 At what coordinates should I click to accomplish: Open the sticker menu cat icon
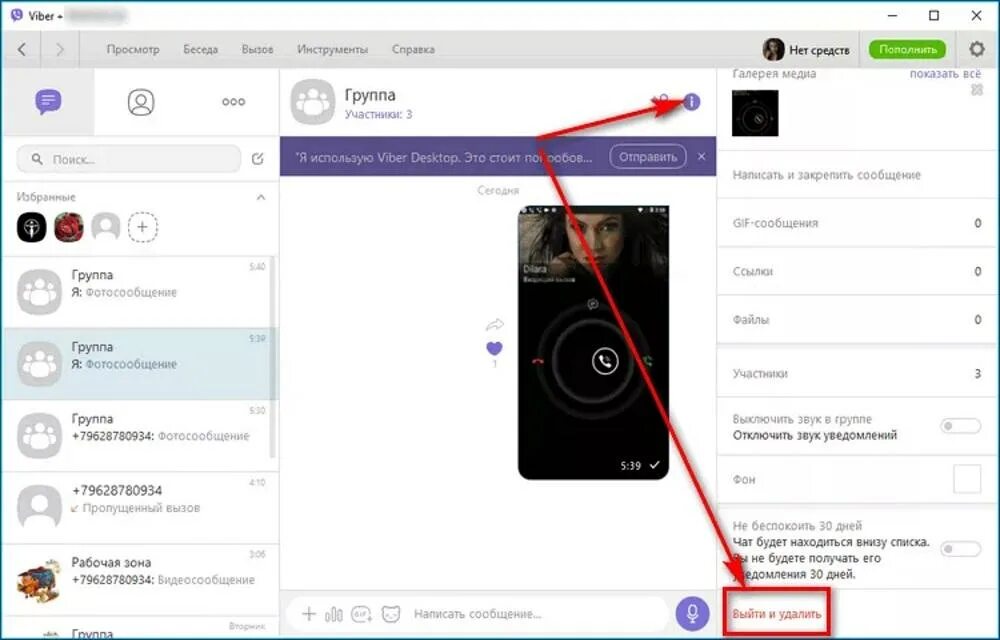[391, 614]
